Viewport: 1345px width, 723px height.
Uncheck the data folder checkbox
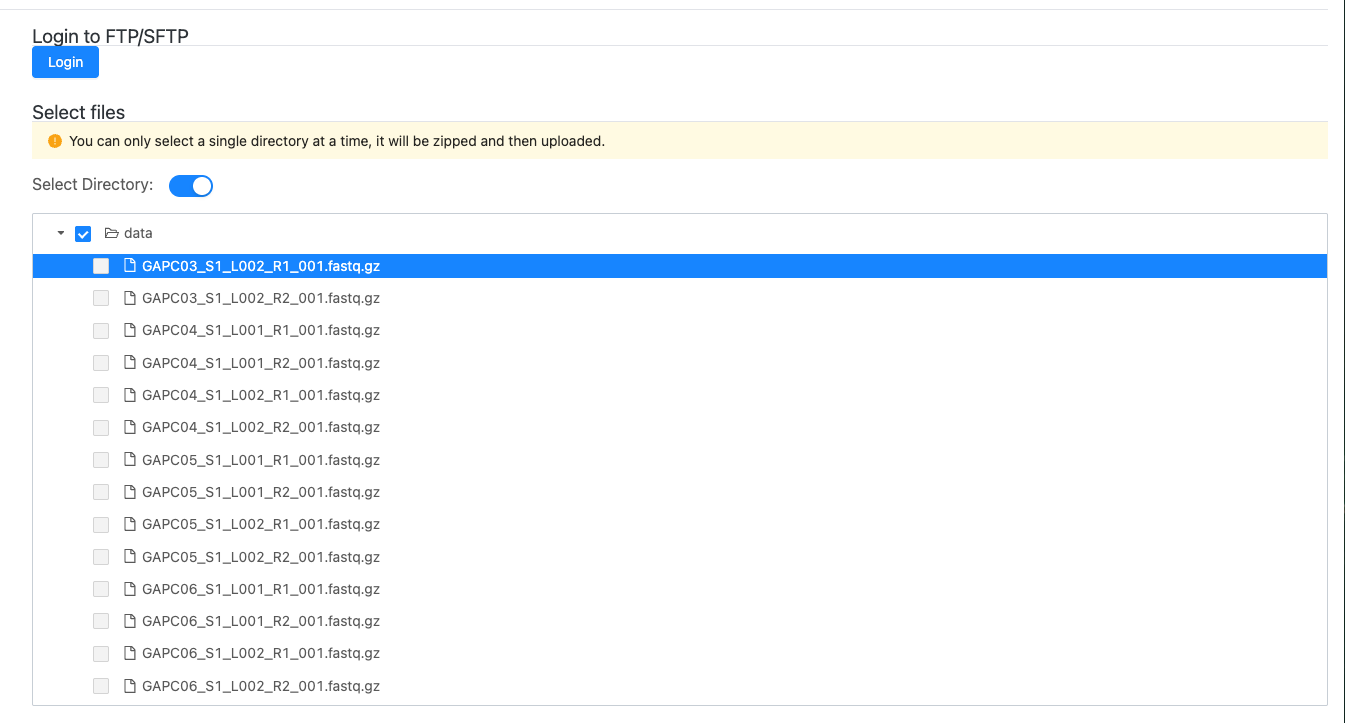83,233
